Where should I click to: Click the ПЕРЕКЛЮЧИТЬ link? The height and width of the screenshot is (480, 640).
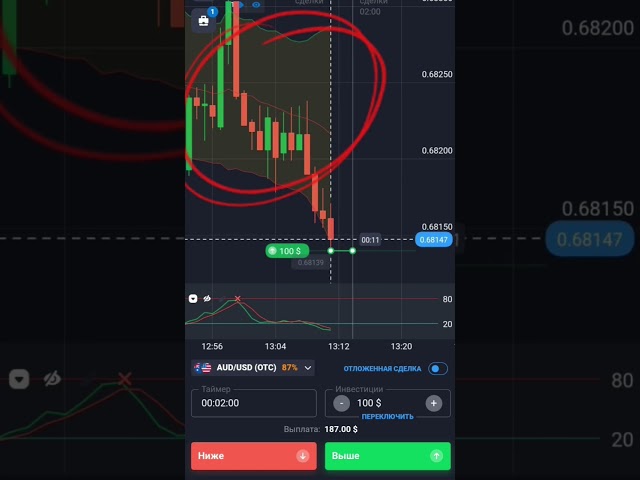[x=387, y=417]
